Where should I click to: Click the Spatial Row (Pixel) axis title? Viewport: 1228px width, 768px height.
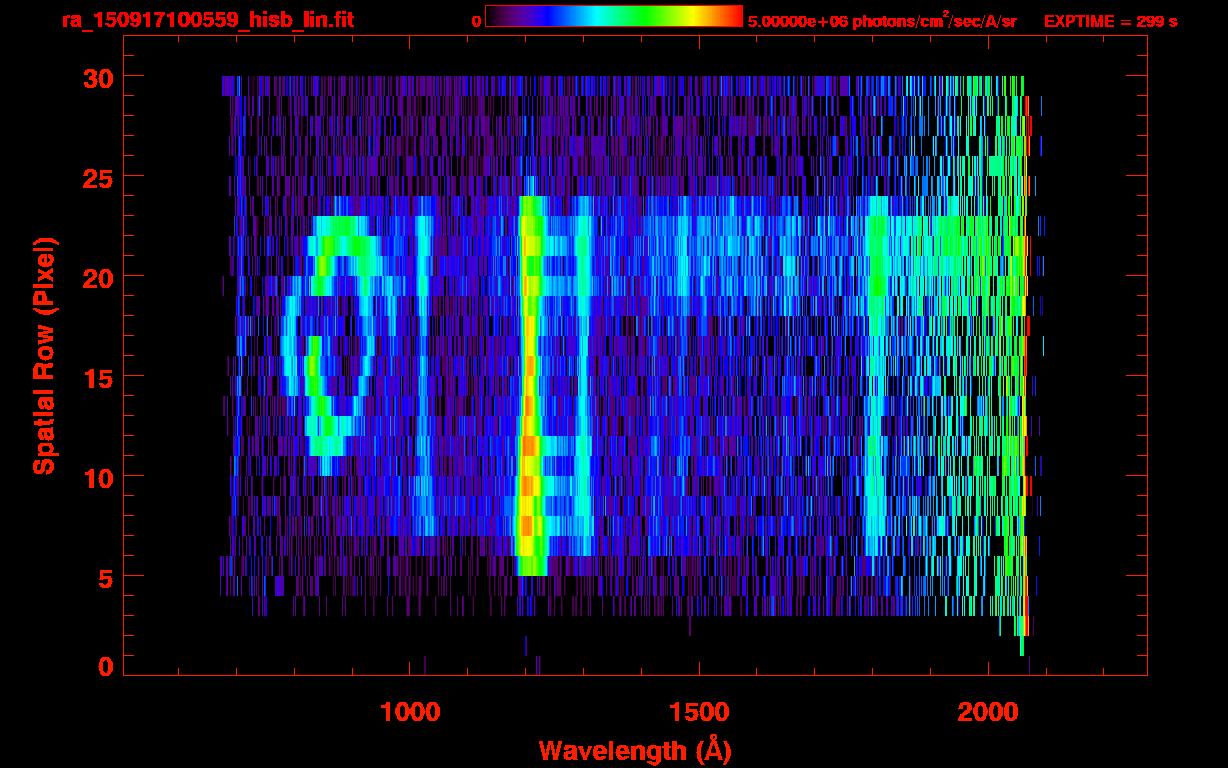click(44, 356)
